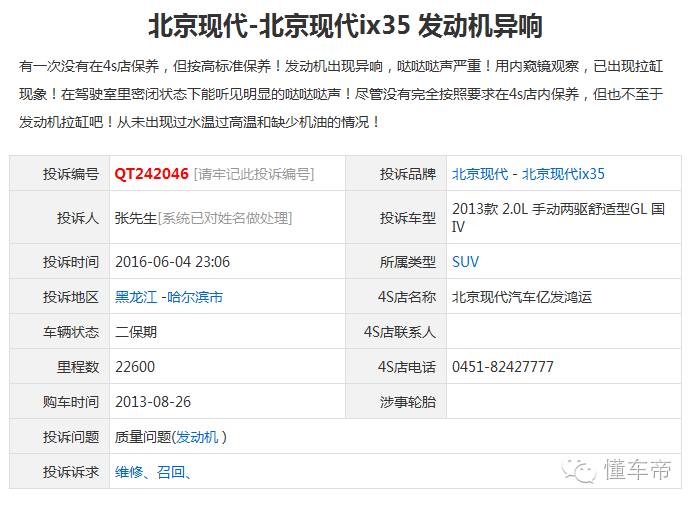Open the 黑龙江 region link

[x=136, y=297]
